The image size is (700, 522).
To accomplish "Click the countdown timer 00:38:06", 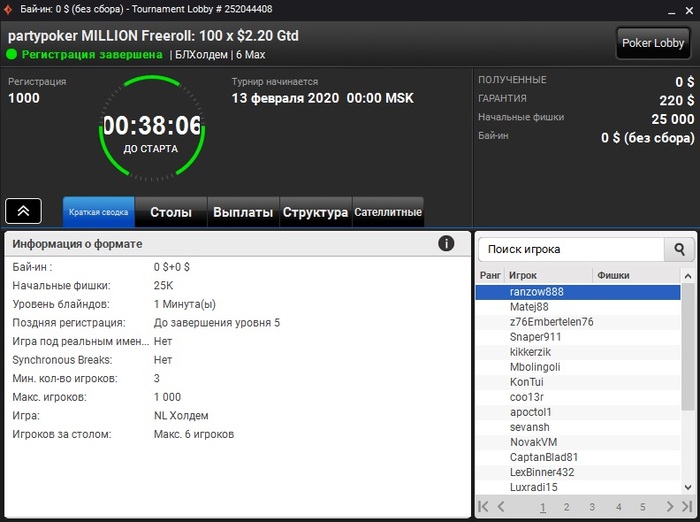I will 152,125.
